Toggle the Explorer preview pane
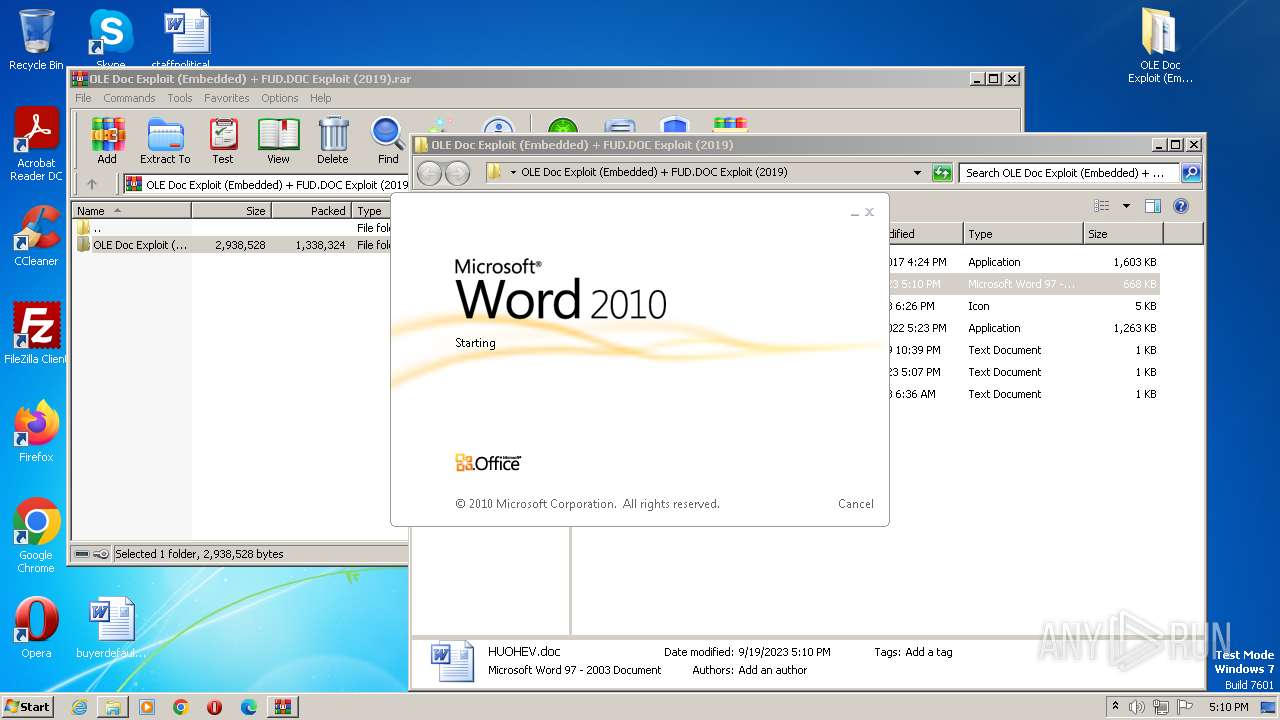 click(x=1153, y=206)
